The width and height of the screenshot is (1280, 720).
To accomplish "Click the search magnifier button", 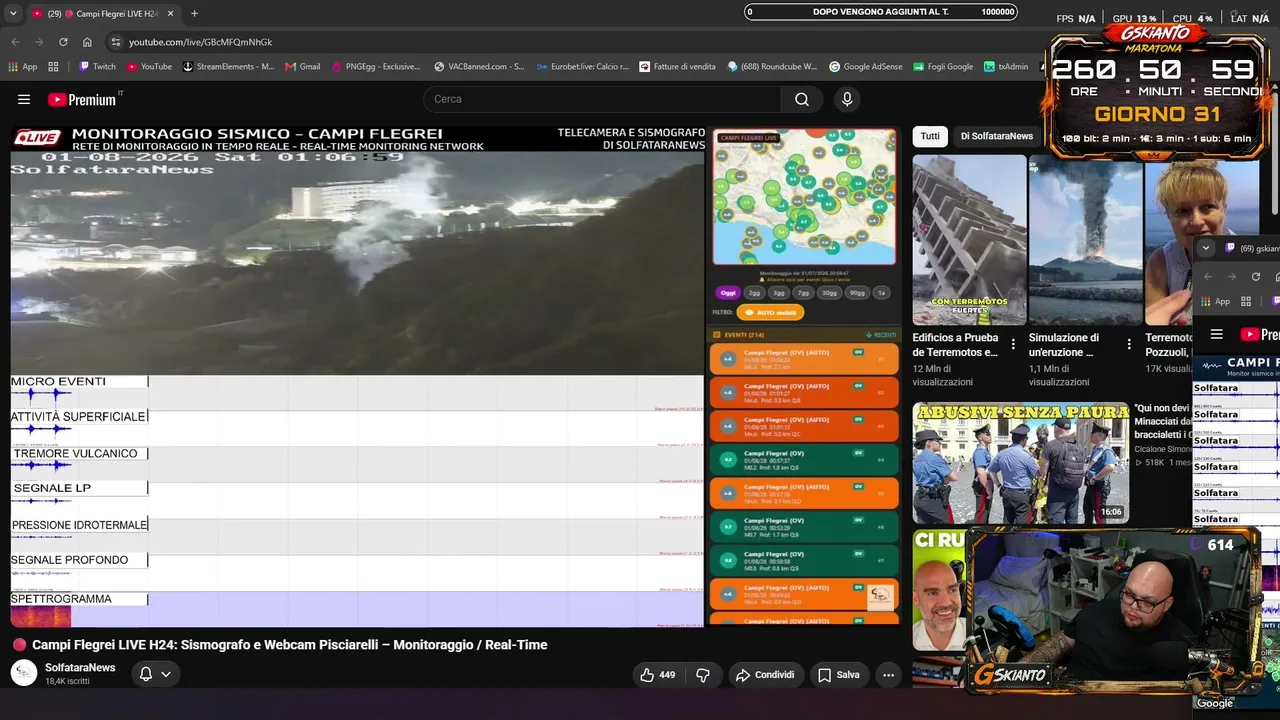I will 802,99.
